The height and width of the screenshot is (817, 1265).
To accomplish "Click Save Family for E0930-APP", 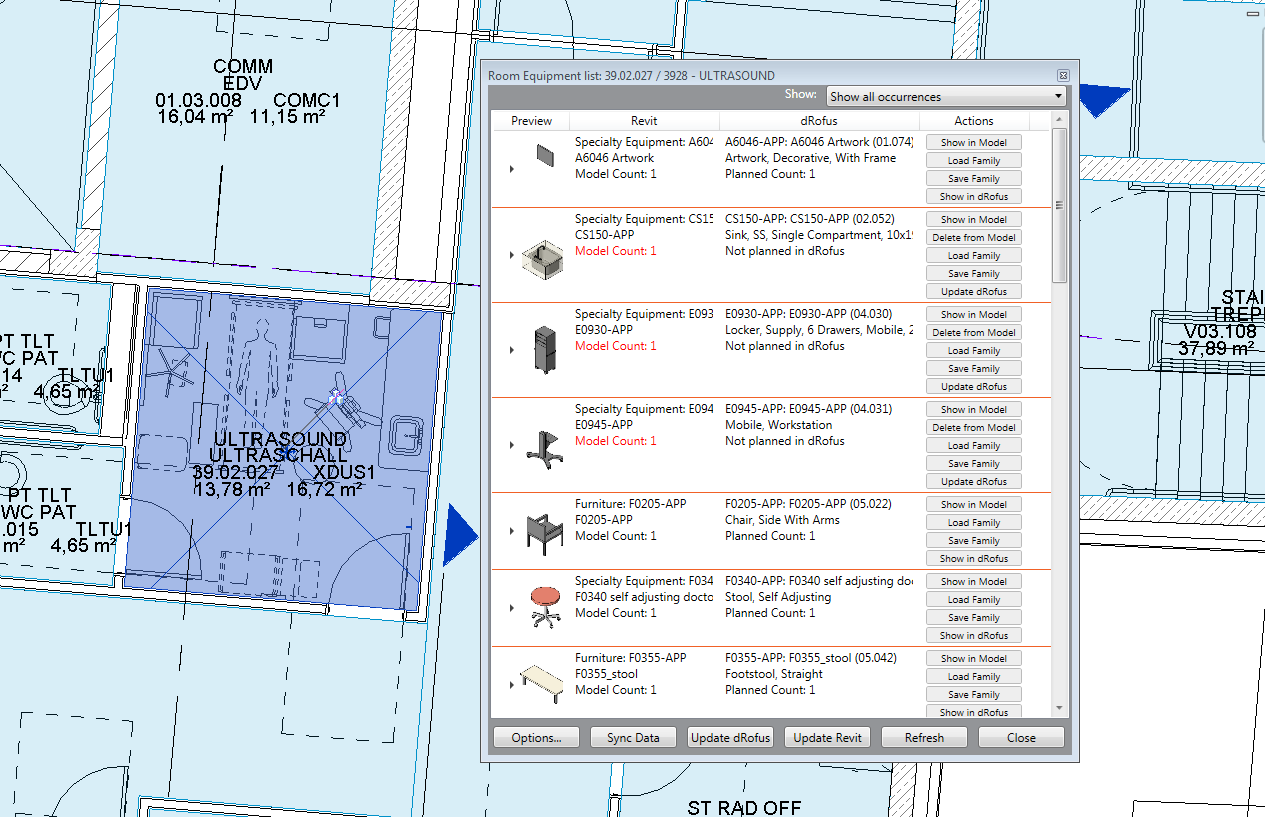I will [973, 368].
